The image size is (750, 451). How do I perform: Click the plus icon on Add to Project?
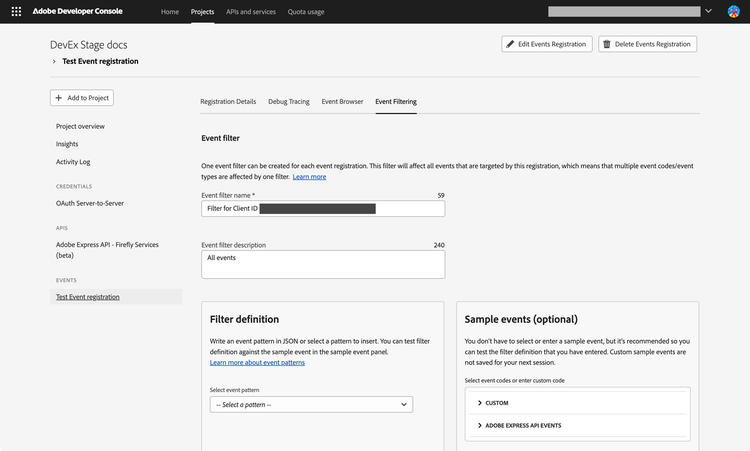(59, 98)
